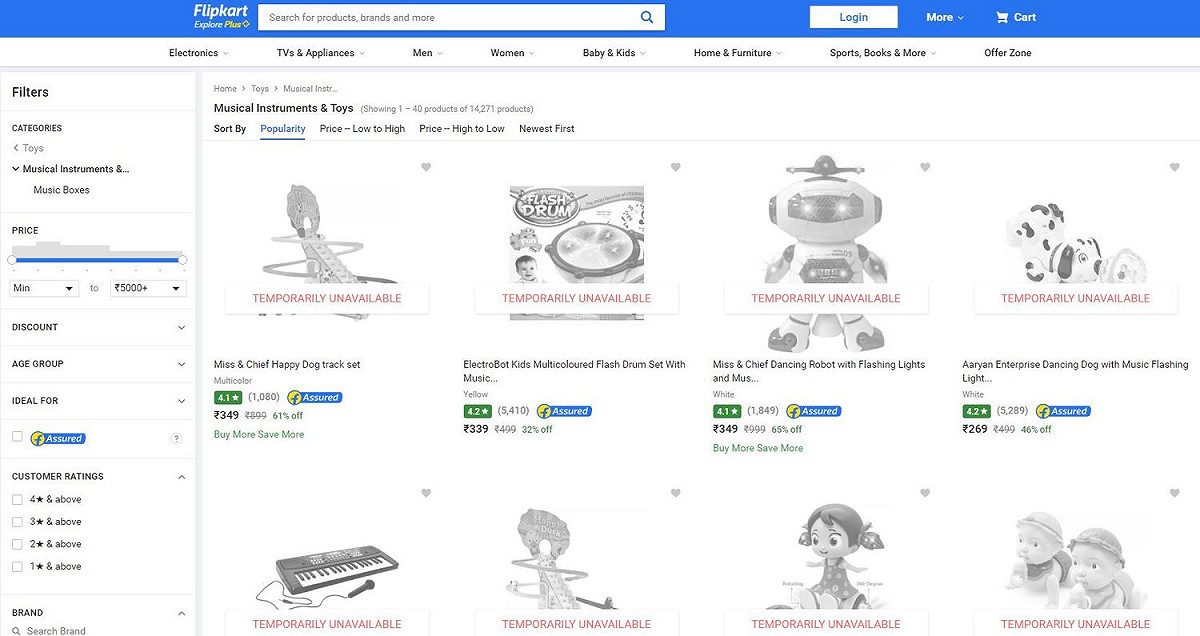Click Assured badge on Dancing Robot
This screenshot has height=636, width=1200.
click(814, 411)
